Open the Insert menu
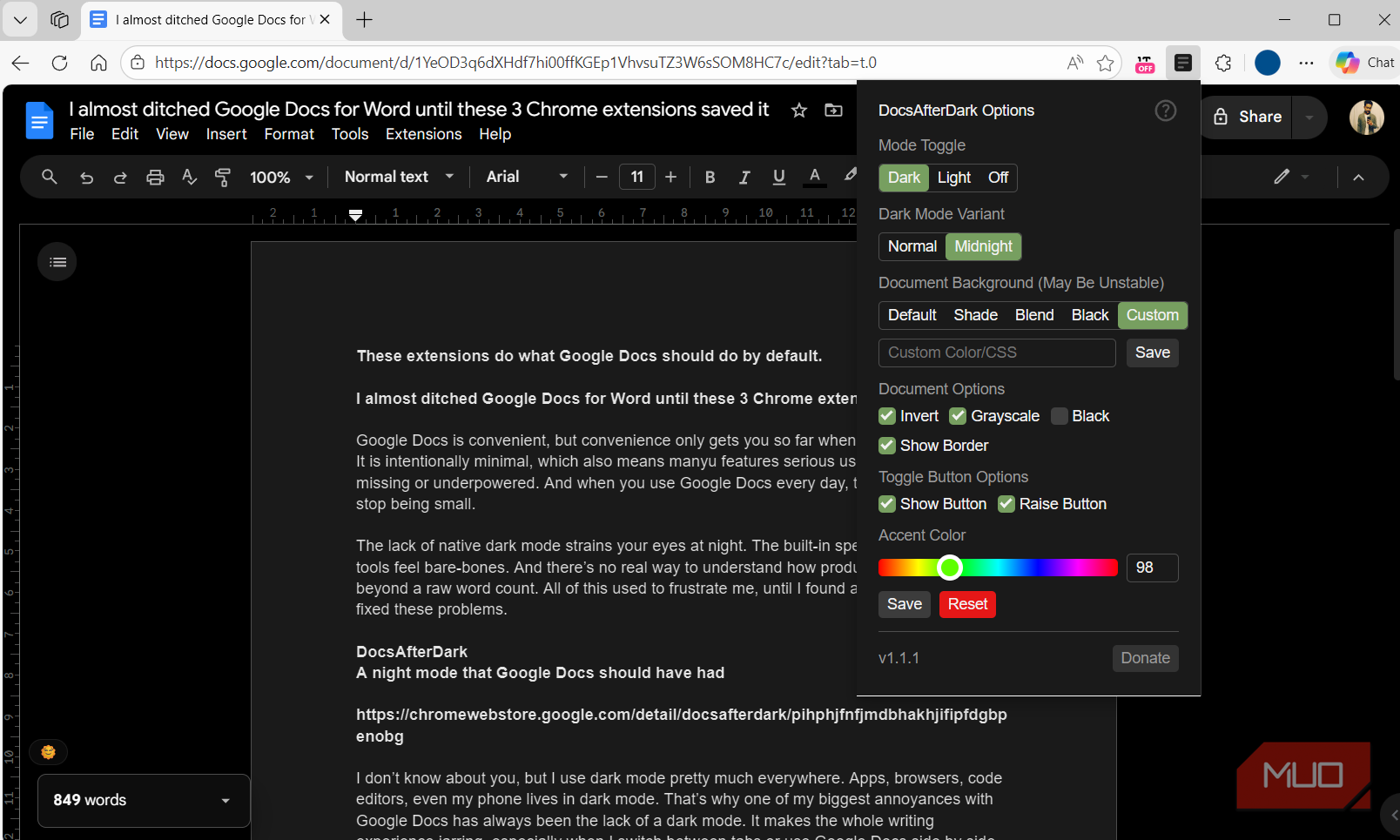Viewport: 1400px width, 840px height. coord(226,134)
